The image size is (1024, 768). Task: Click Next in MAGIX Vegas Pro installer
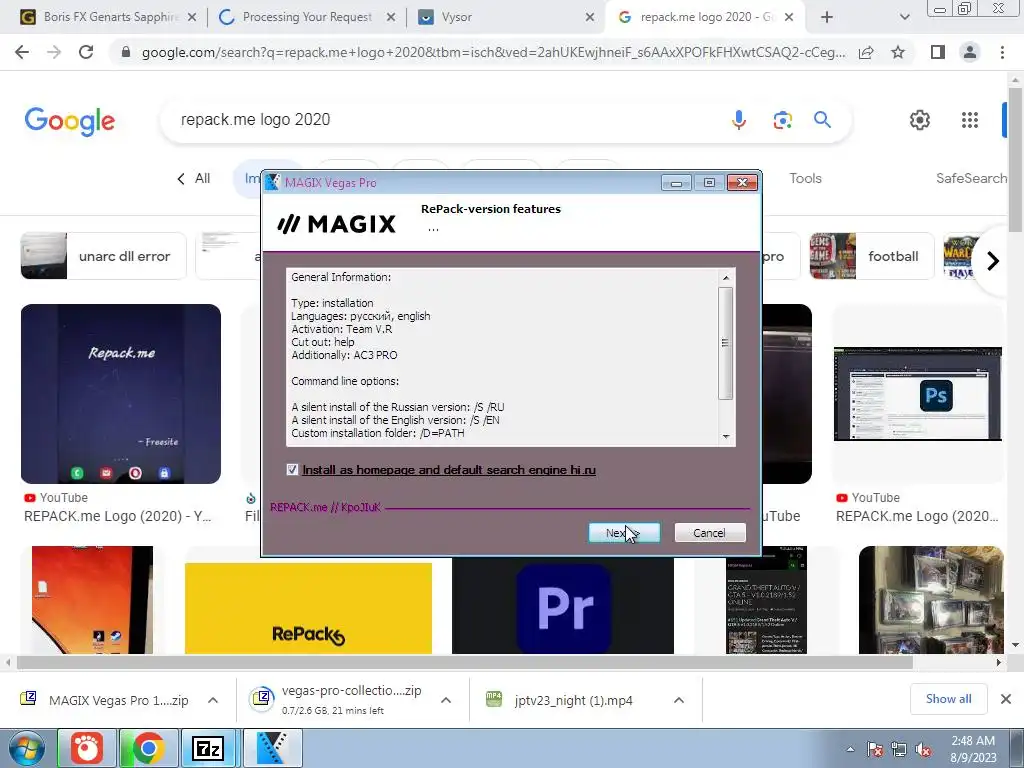pyautogui.click(x=624, y=533)
